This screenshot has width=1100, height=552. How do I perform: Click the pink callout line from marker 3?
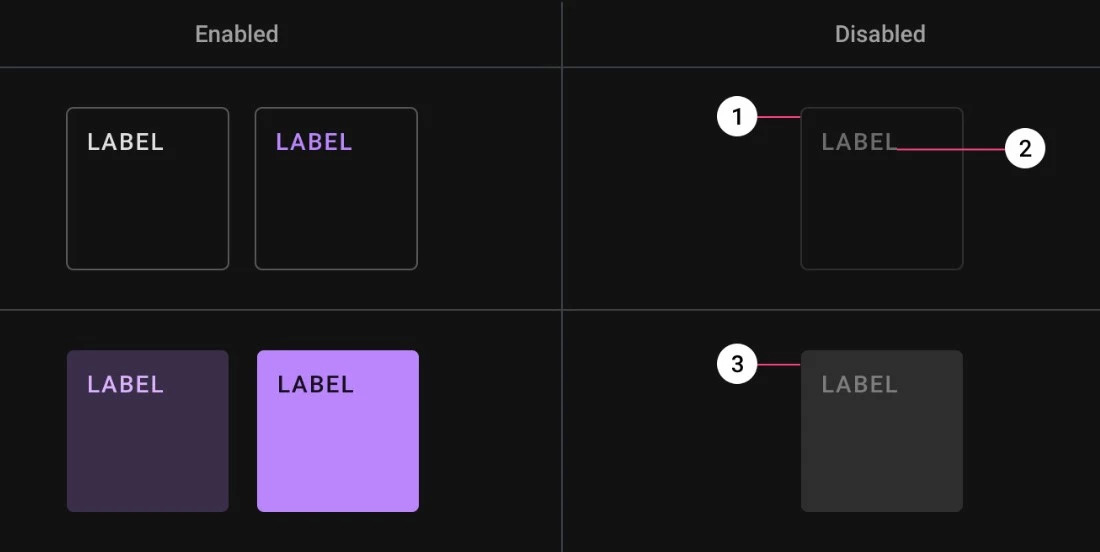779,365
